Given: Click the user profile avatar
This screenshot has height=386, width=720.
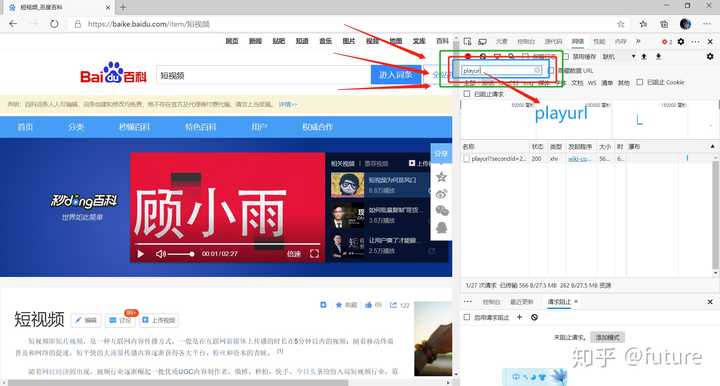Looking at the screenshot, I should click(x=686, y=24).
